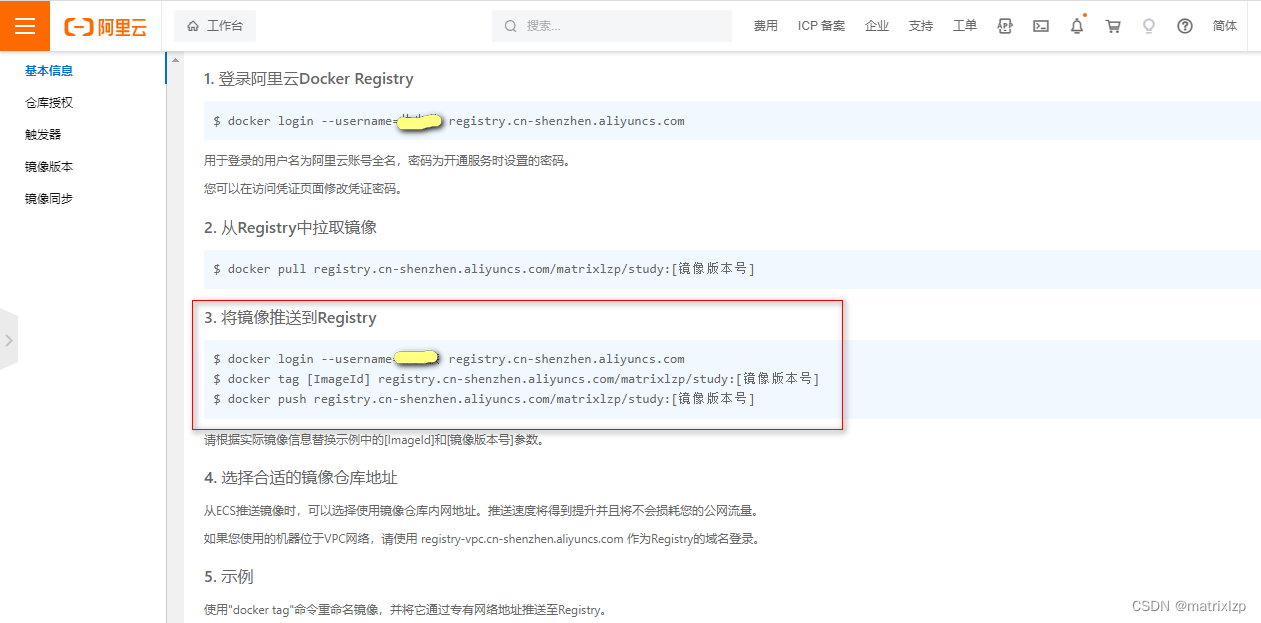Click the first docker login command line
Viewport: 1261px width, 623px height.
pyautogui.click(x=449, y=121)
